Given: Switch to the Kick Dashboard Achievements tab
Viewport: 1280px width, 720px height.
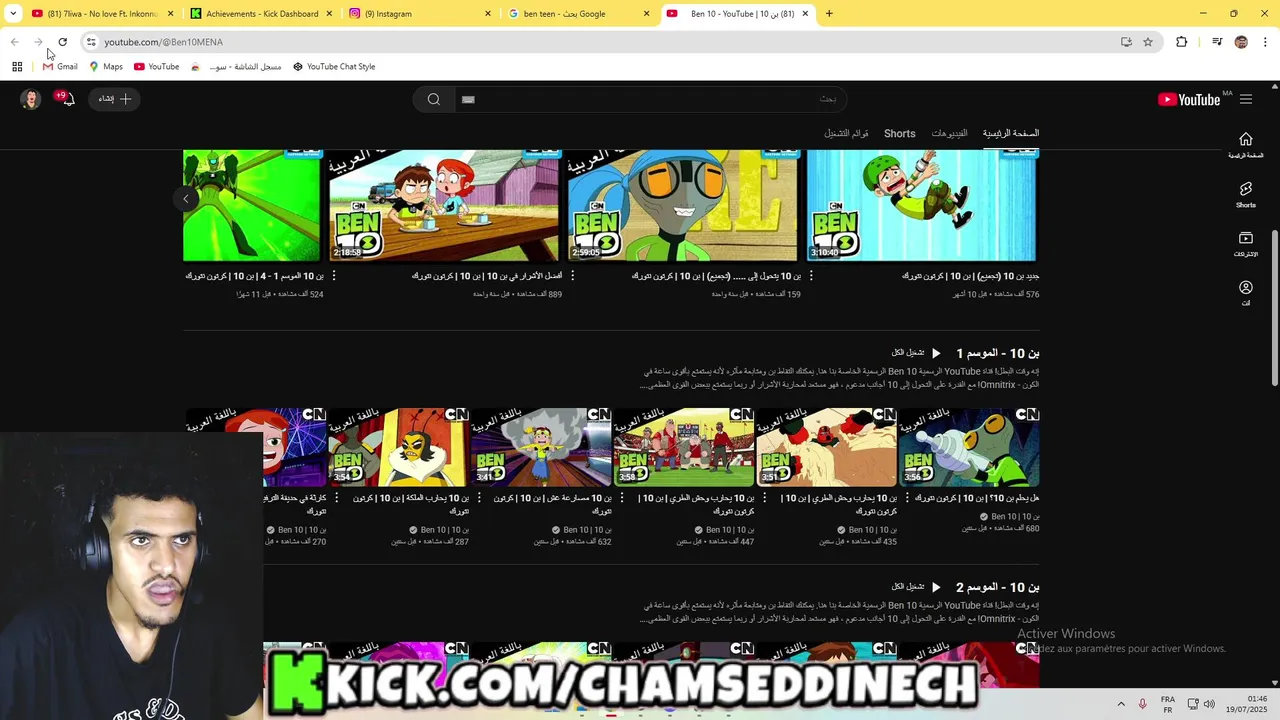Looking at the screenshot, I should [x=263, y=14].
